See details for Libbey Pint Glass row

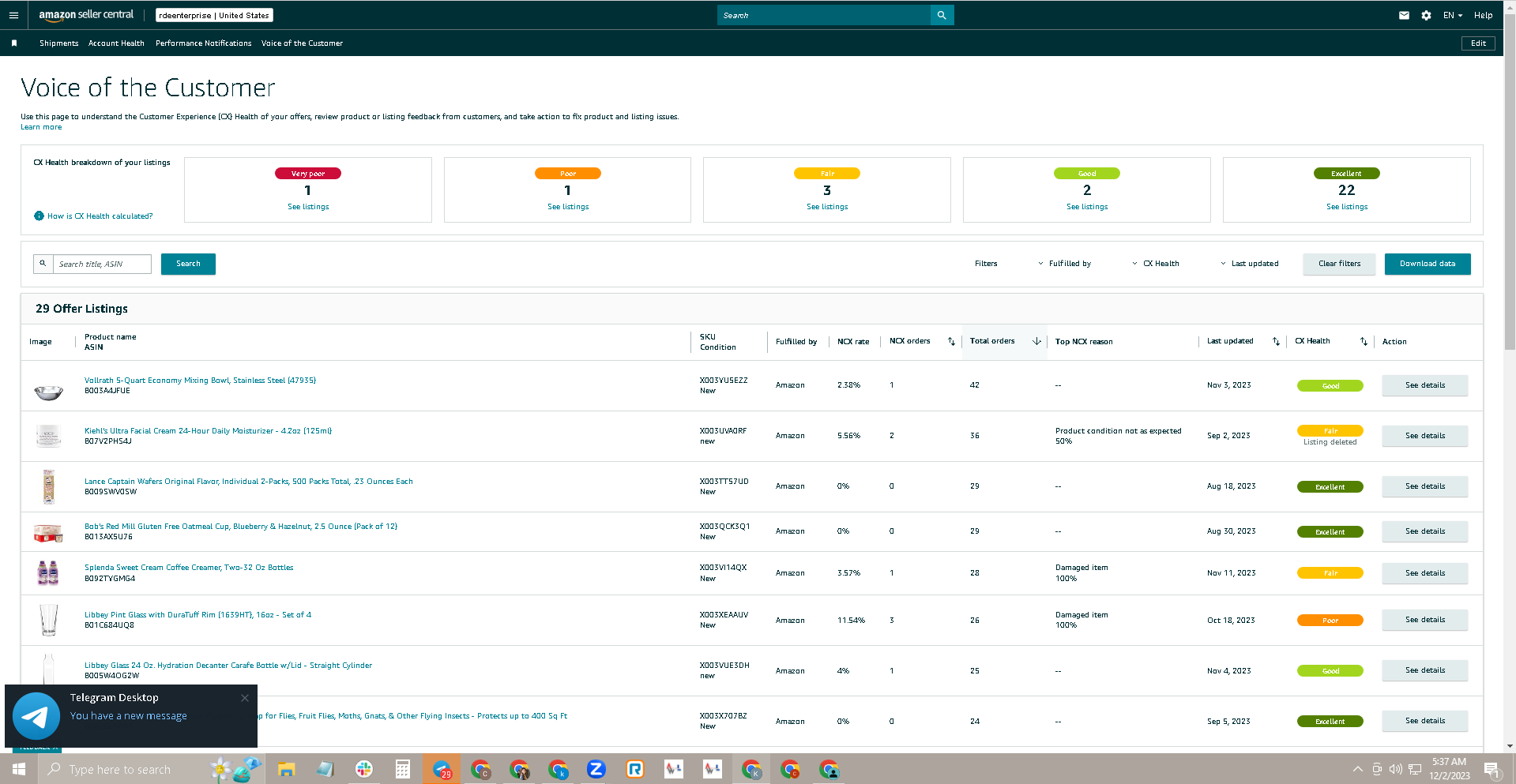(1425, 620)
